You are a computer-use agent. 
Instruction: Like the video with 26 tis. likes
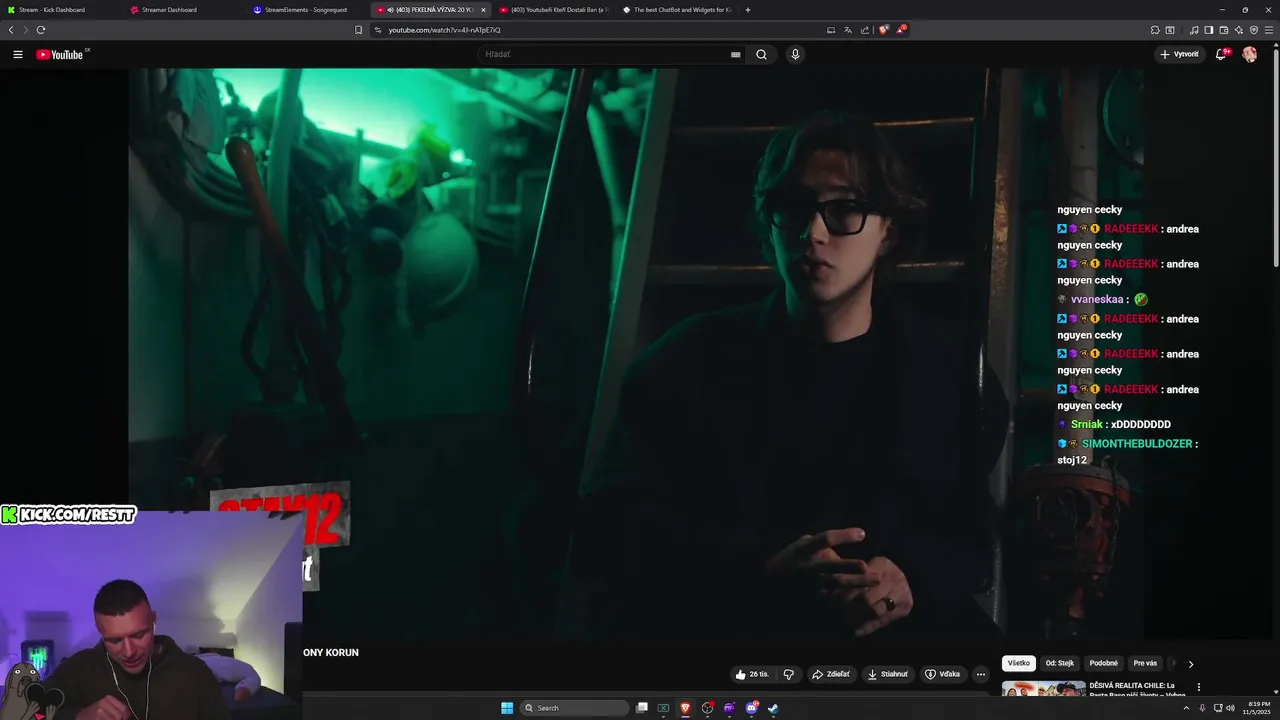coord(752,674)
